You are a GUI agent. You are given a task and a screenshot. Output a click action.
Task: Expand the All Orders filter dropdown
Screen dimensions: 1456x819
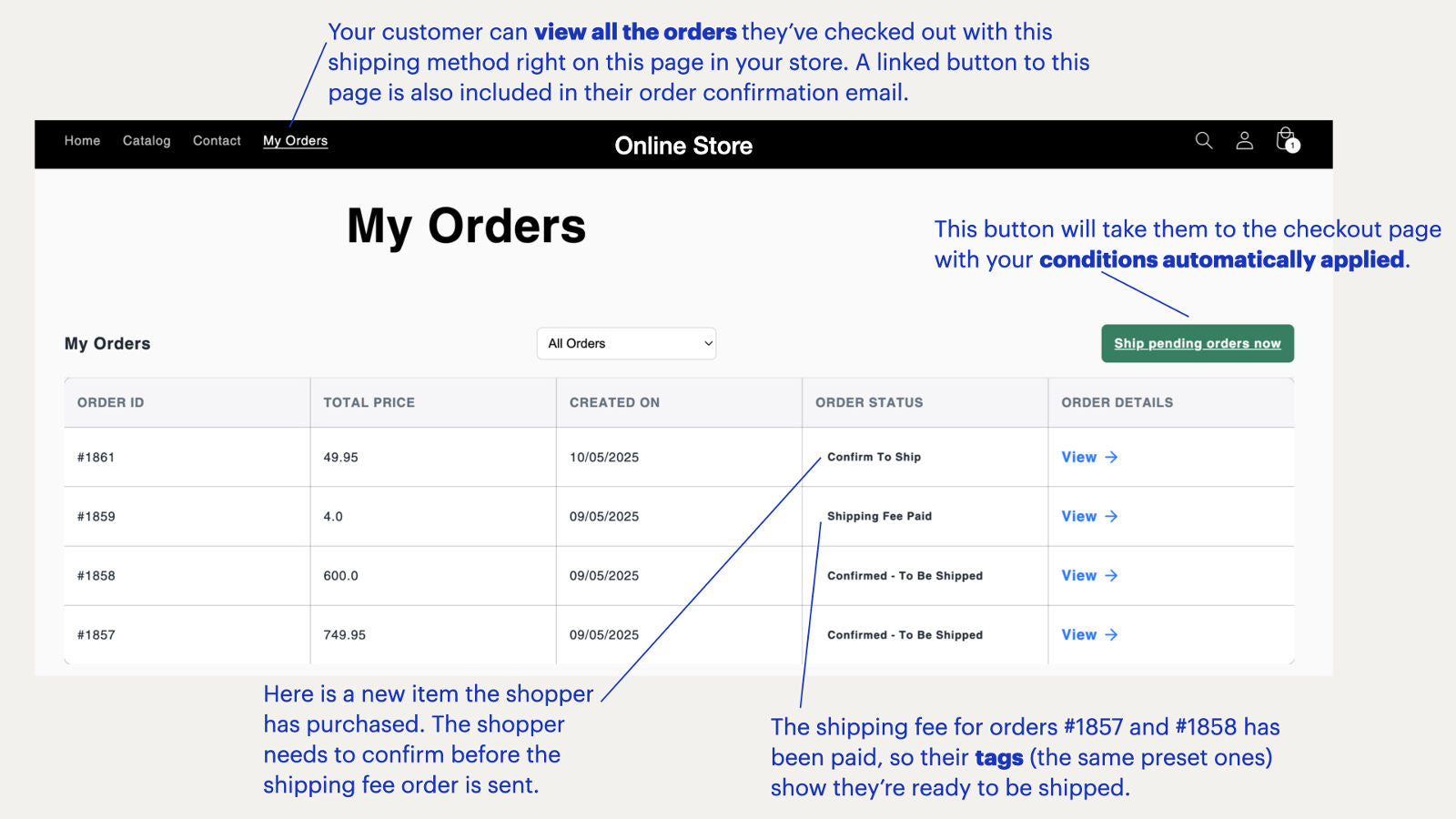626,343
